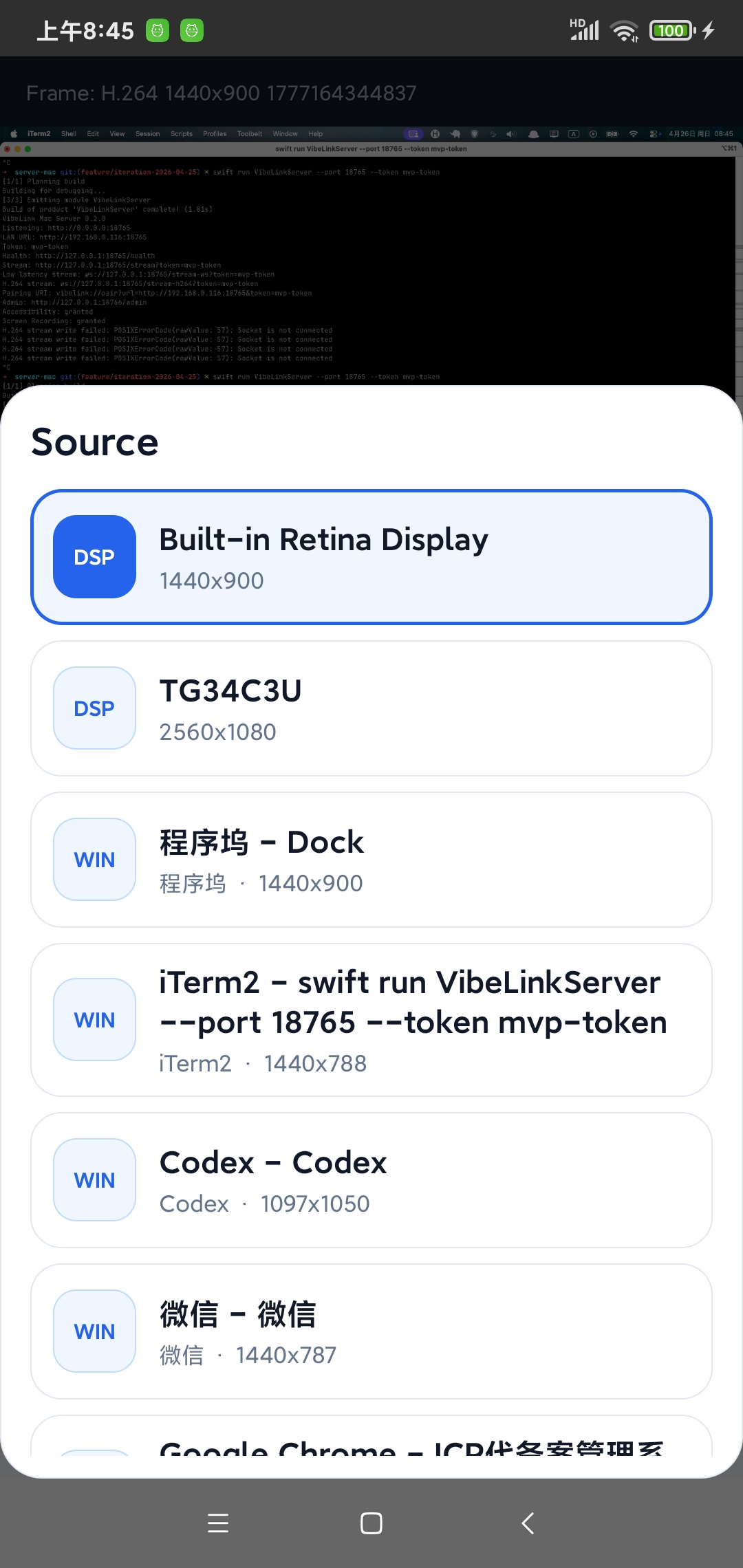Tap the second green app notification icon
Screen dimensions: 743x1568
(192, 30)
